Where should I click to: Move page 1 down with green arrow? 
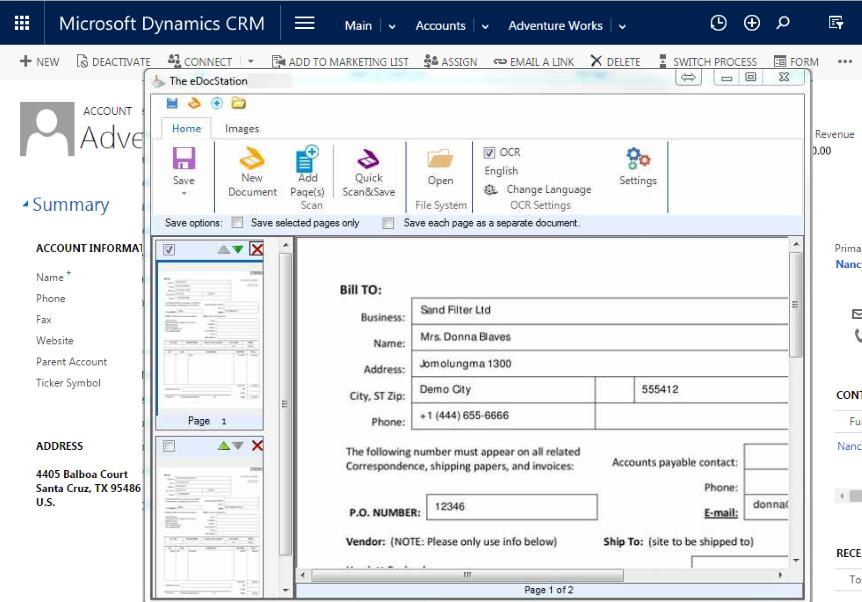[x=238, y=249]
